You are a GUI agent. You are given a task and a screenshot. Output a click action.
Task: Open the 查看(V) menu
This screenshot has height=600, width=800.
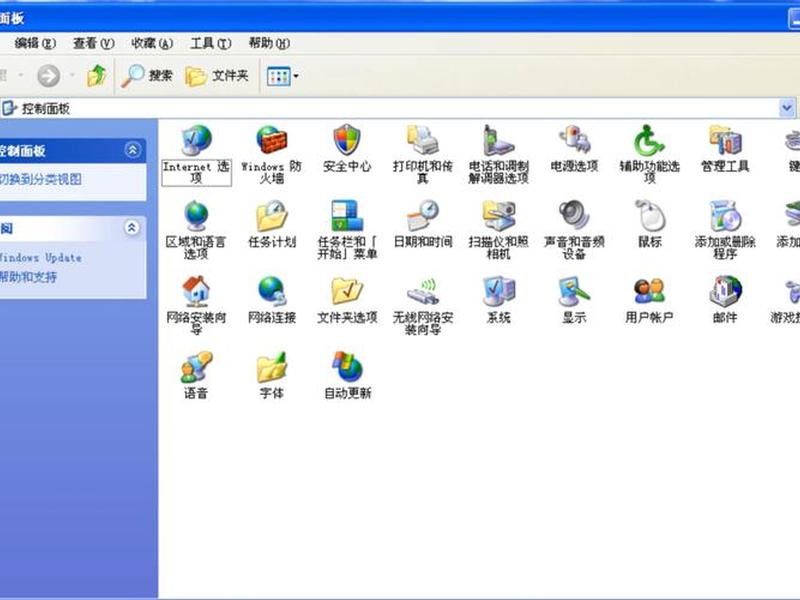93,43
